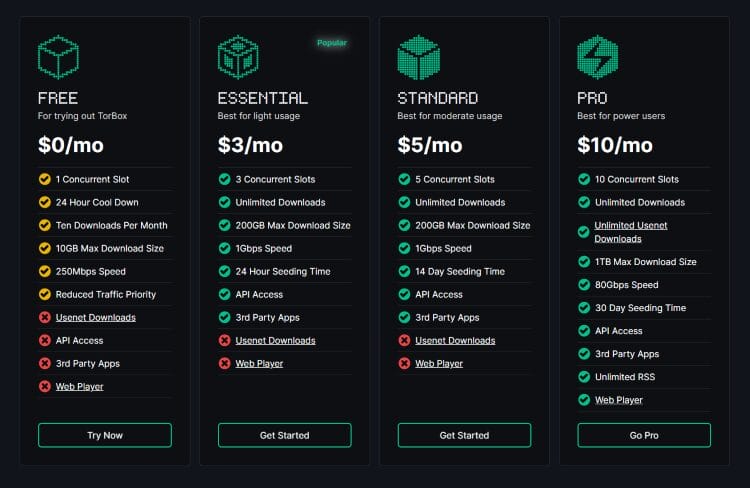Click the Standard plan solid cube icon
750x488 pixels.
(x=419, y=57)
